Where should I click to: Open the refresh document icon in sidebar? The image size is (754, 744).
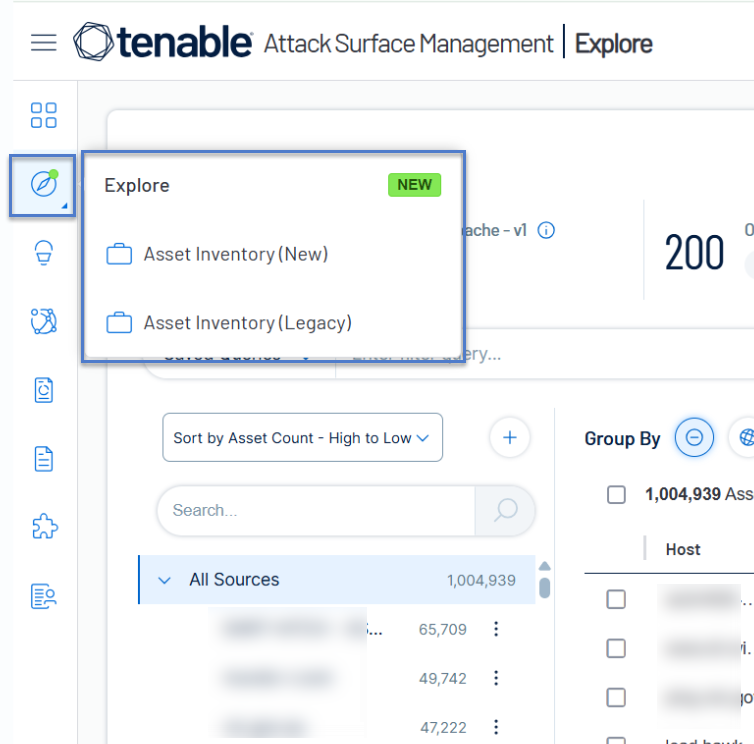click(44, 390)
